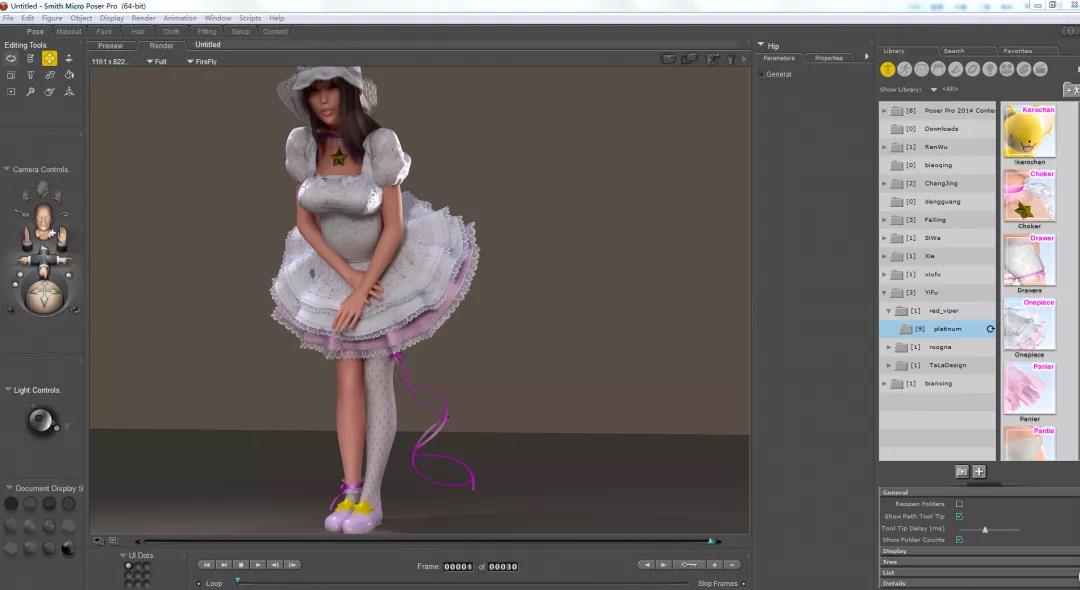Open the Hands library category

coord(955,69)
